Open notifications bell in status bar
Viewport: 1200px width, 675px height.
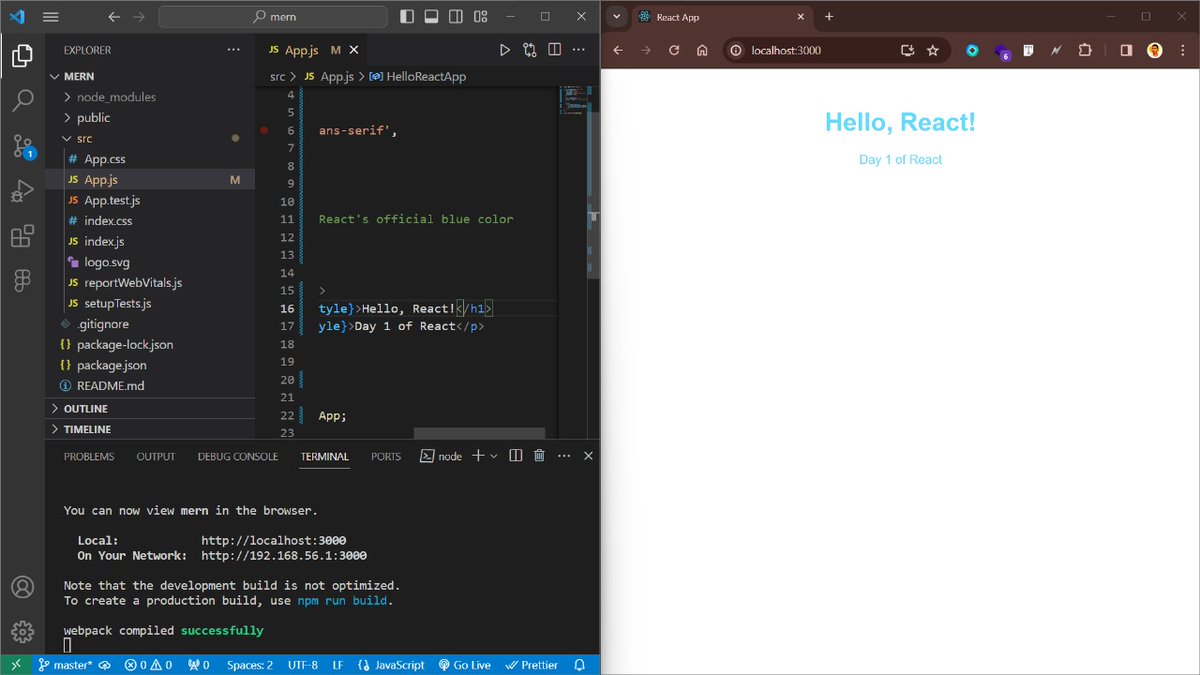pos(579,665)
